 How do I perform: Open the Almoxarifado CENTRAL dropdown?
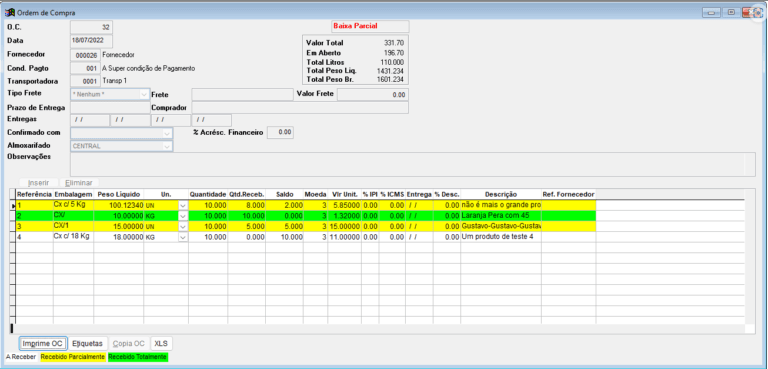pos(167,146)
